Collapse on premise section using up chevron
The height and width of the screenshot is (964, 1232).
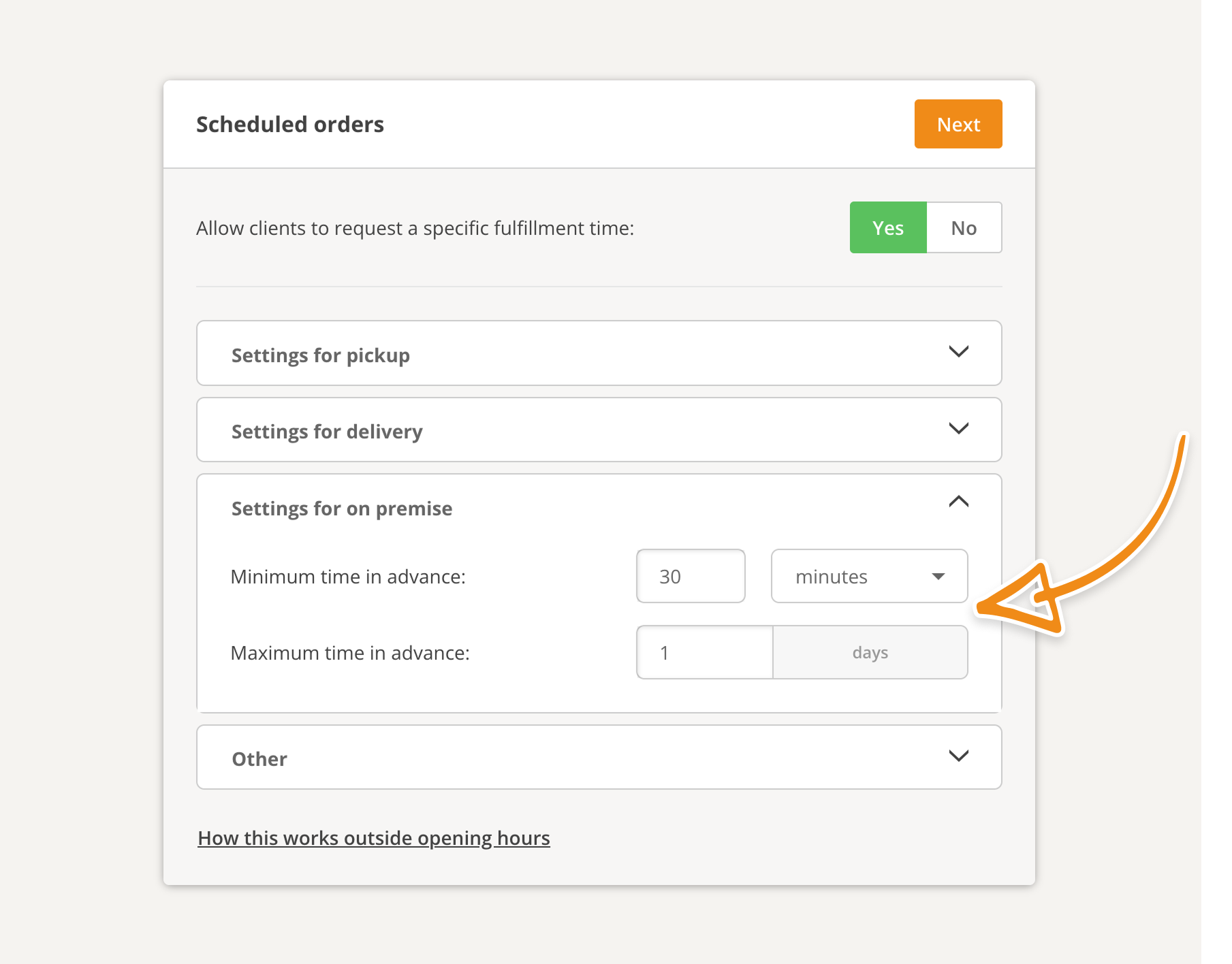point(958,502)
